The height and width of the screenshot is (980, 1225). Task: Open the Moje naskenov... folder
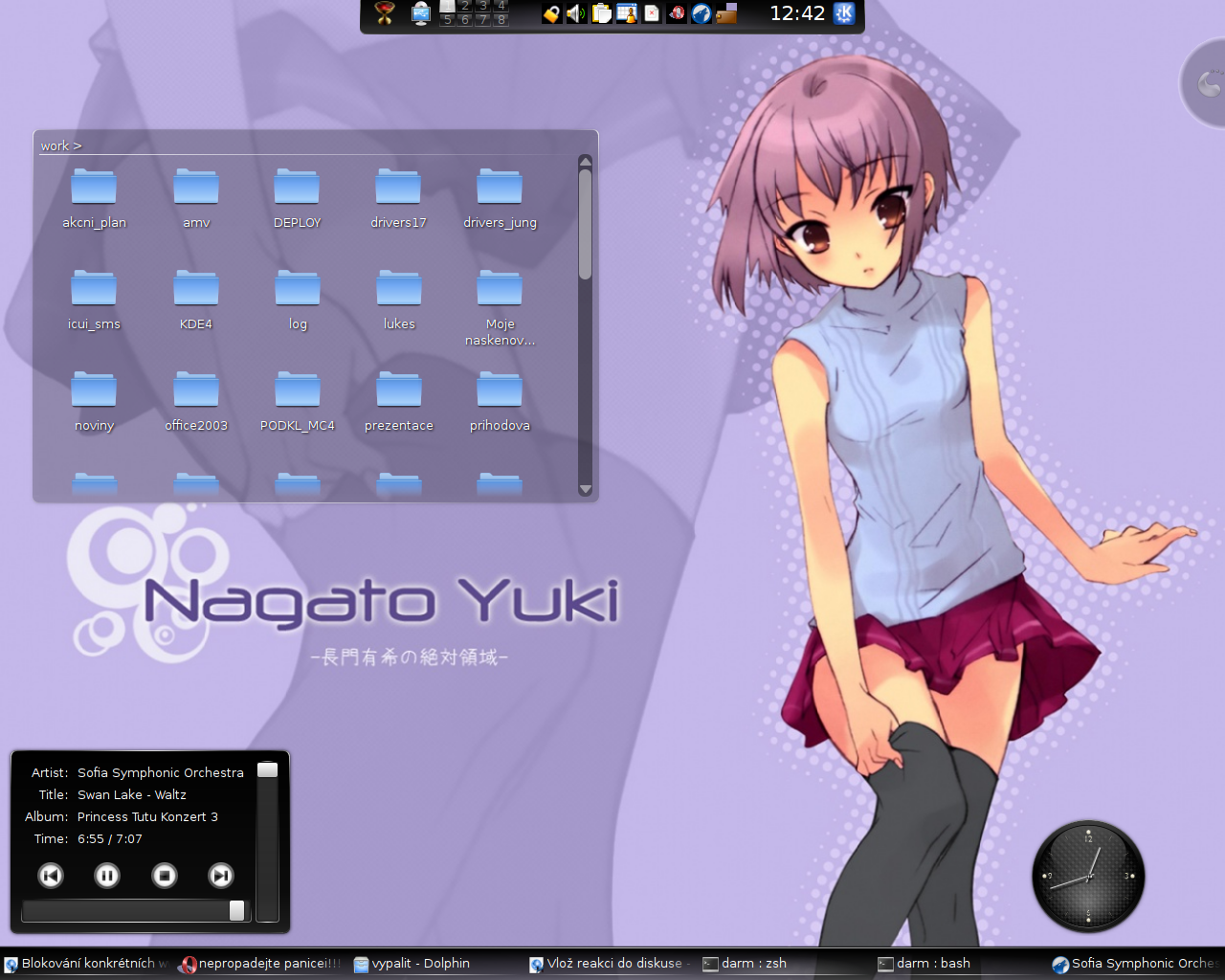500,307
